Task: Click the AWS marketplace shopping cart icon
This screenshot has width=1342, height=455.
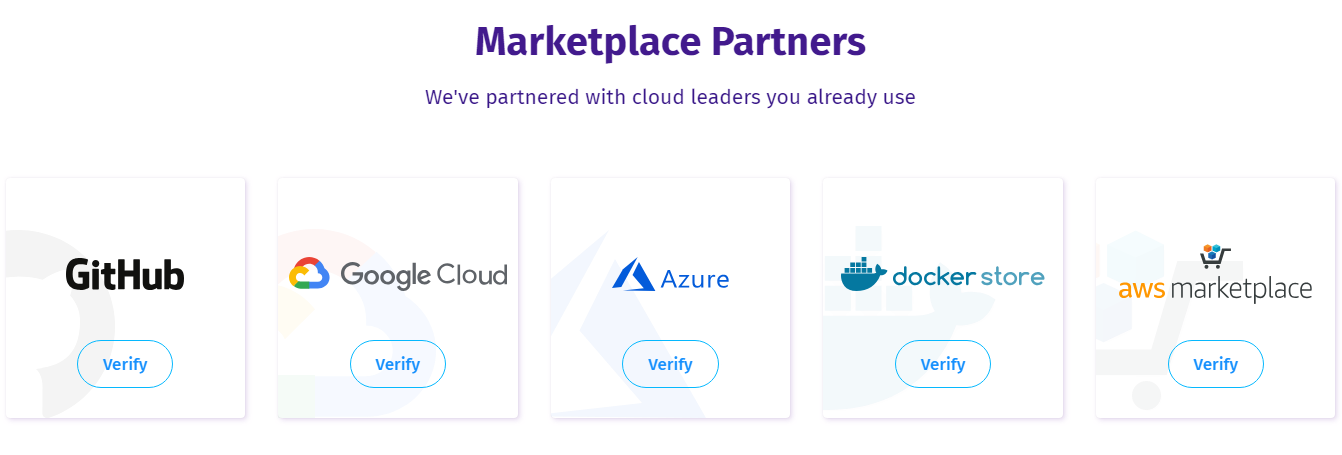Action: pyautogui.click(x=1215, y=256)
